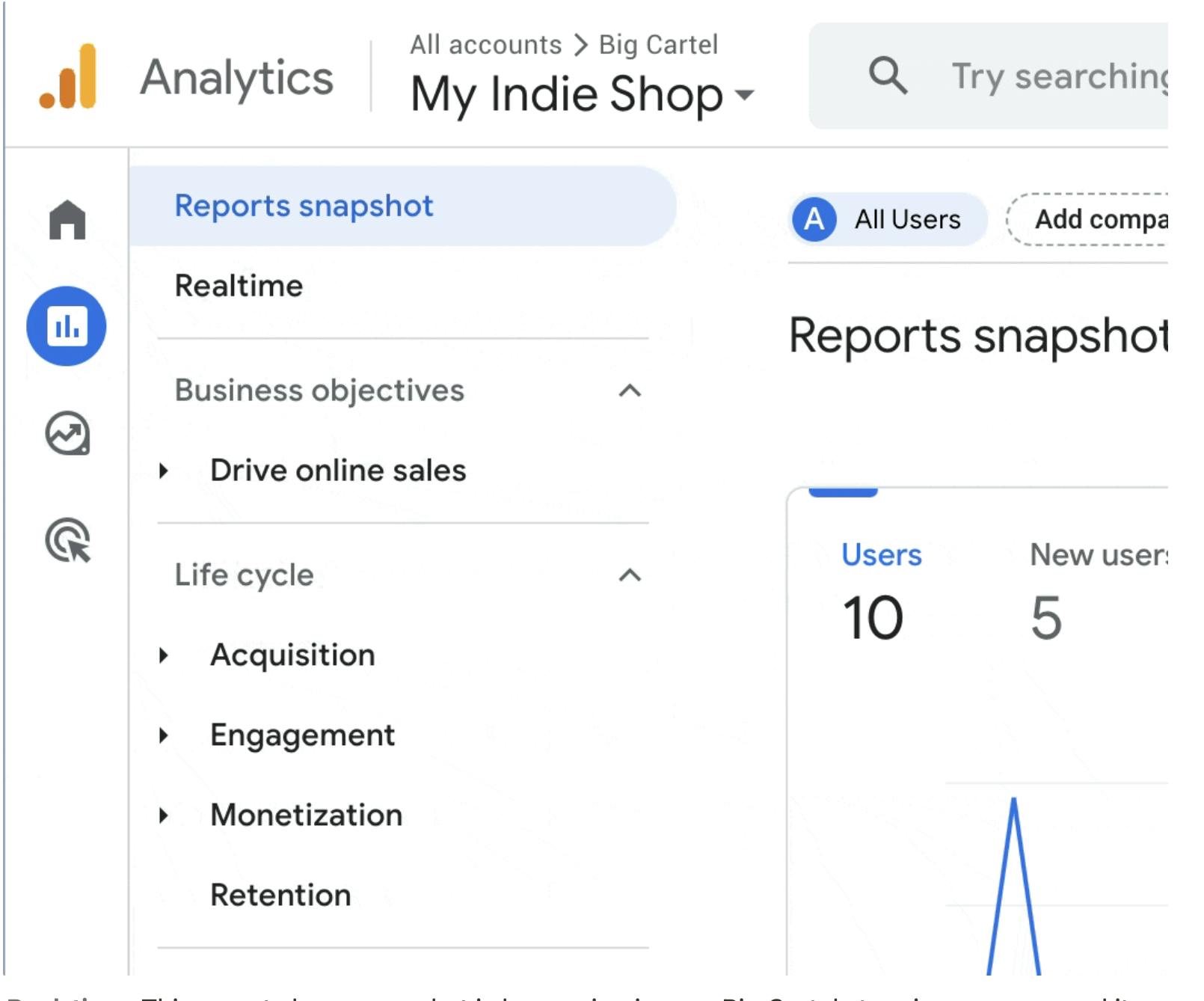Click the search magnifier icon
This screenshot has height=1001, width=1204.
pyautogui.click(x=888, y=76)
